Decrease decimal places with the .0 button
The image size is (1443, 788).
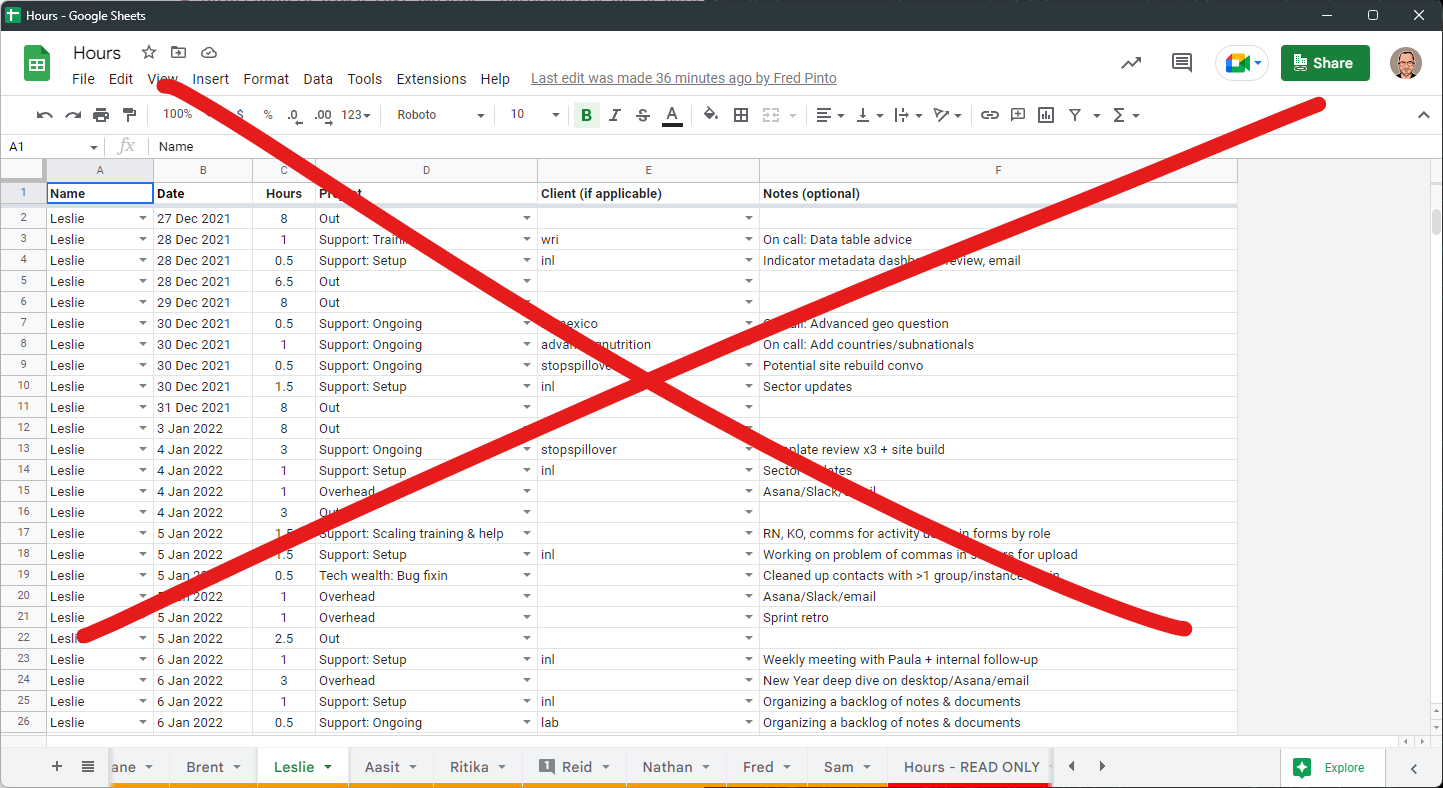pos(294,115)
